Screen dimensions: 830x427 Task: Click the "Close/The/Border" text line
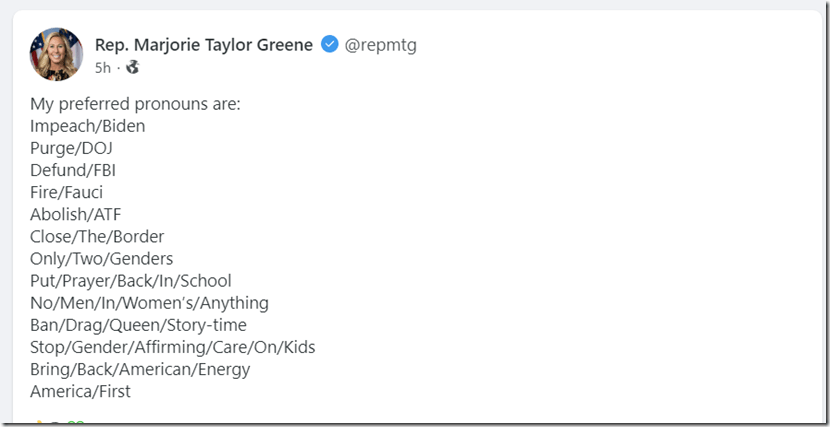pyautogui.click(x=97, y=237)
